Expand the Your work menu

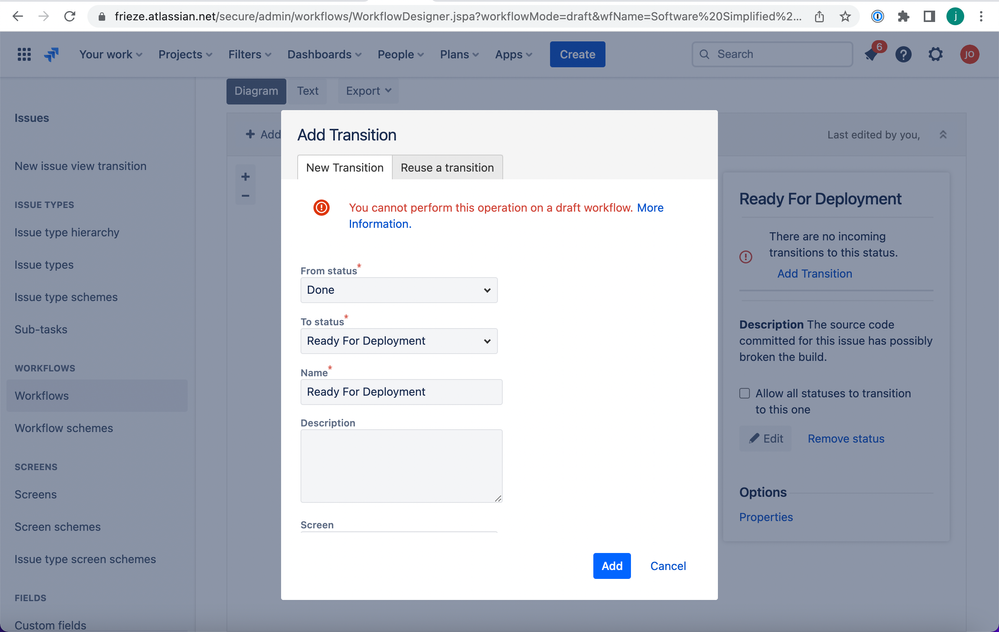point(111,55)
